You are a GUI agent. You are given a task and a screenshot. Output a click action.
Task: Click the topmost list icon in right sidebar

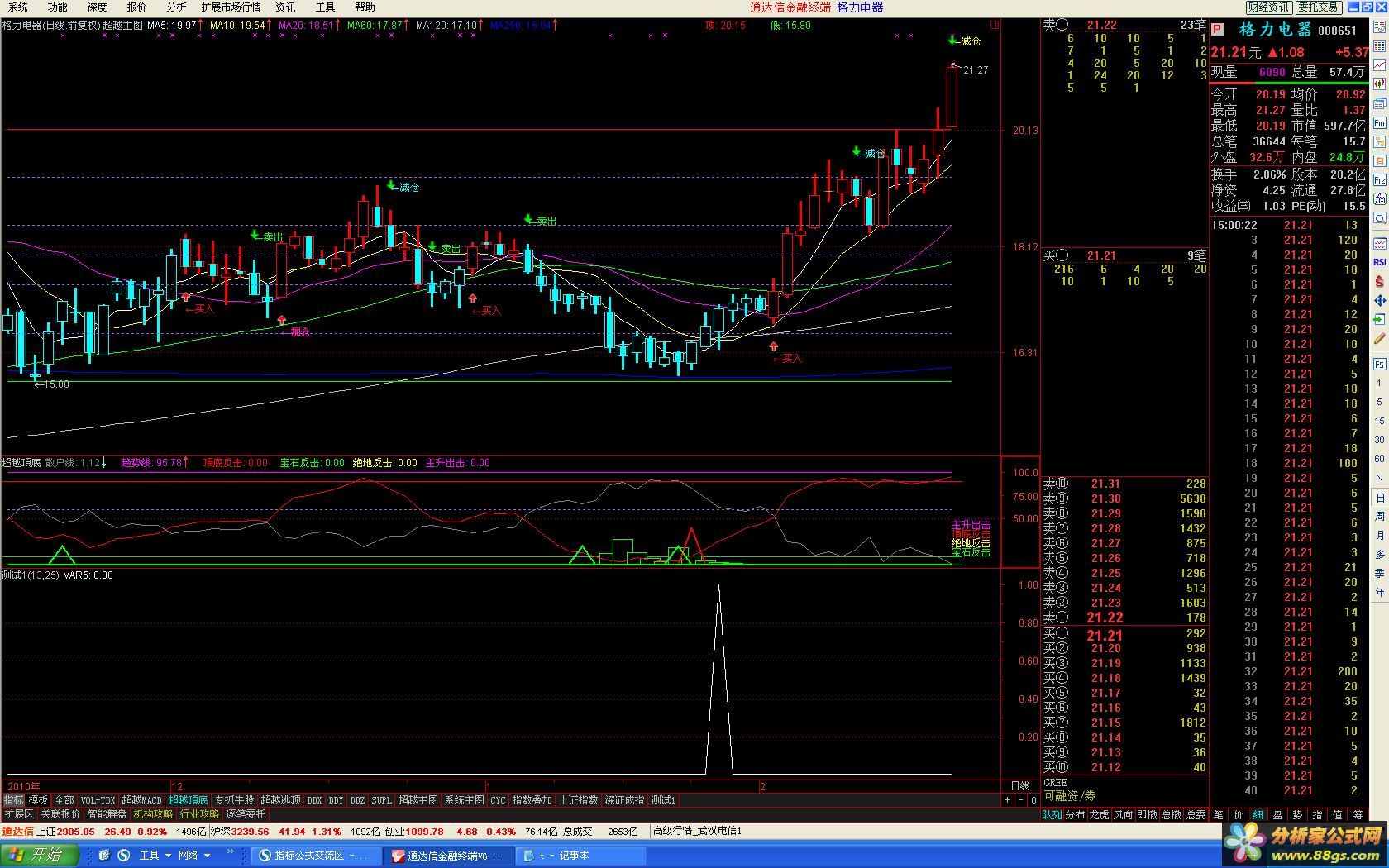coord(1380,26)
